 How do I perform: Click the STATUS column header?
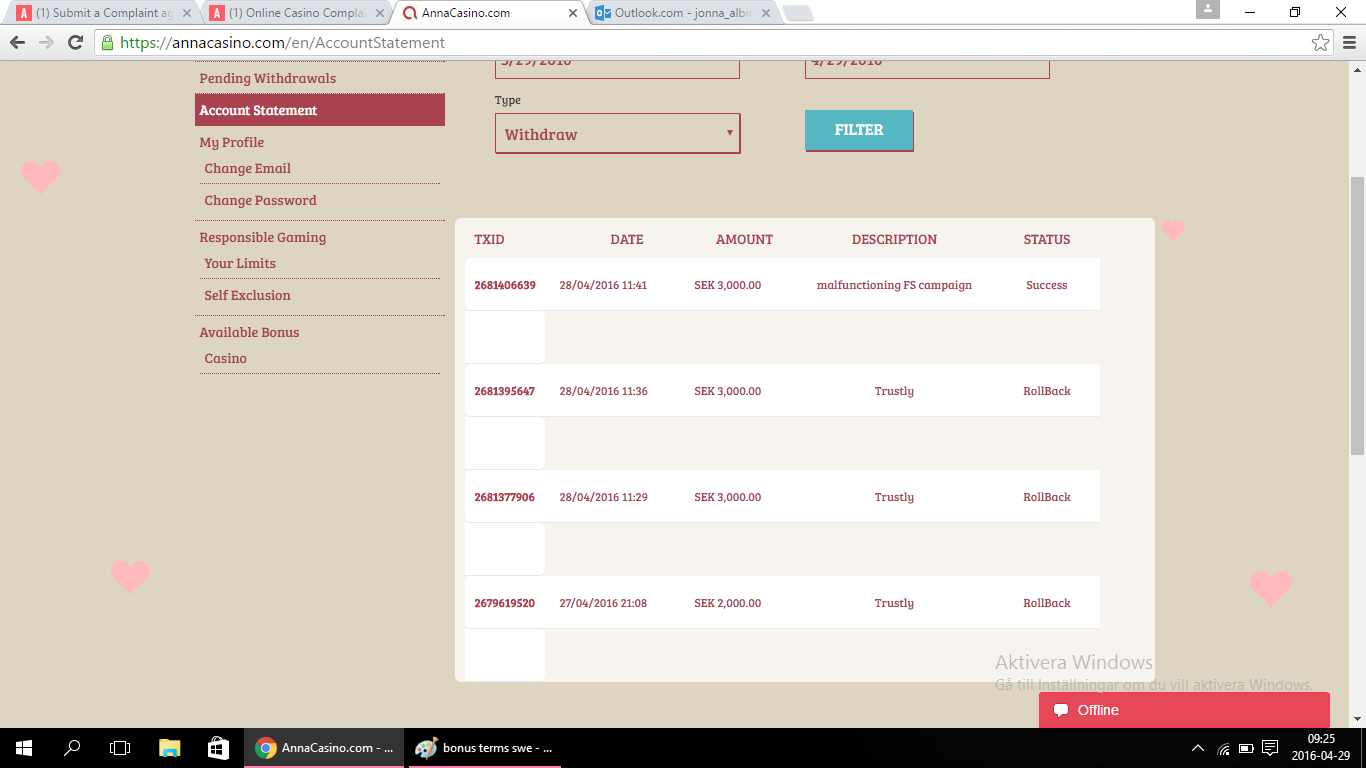coord(1047,240)
